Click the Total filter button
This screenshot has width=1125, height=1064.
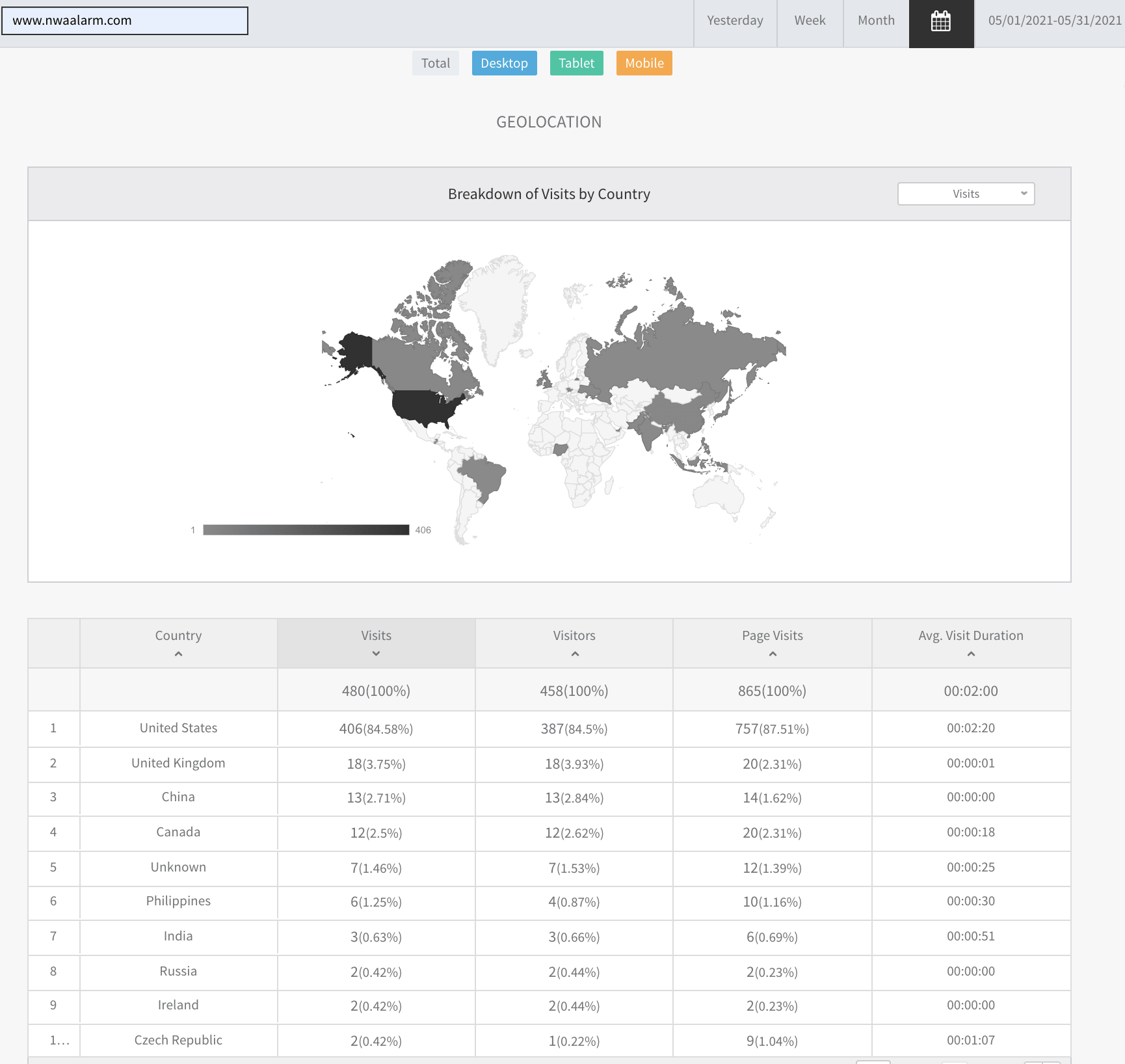click(x=435, y=63)
